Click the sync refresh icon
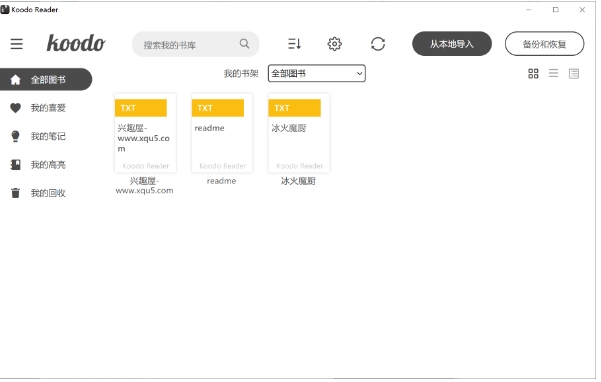 pos(378,44)
